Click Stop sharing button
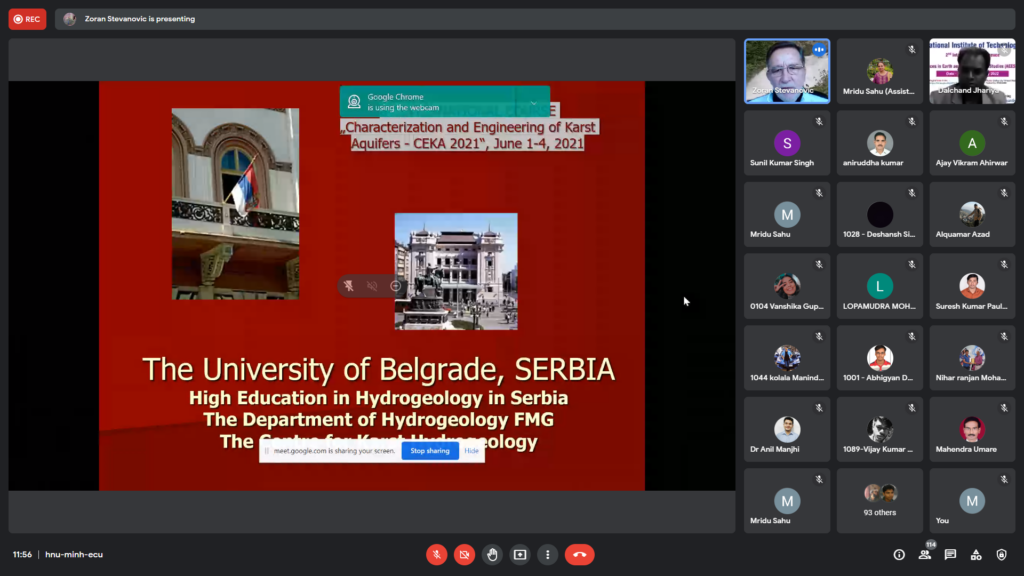Screen dimensions: 1024x576 [430, 451]
